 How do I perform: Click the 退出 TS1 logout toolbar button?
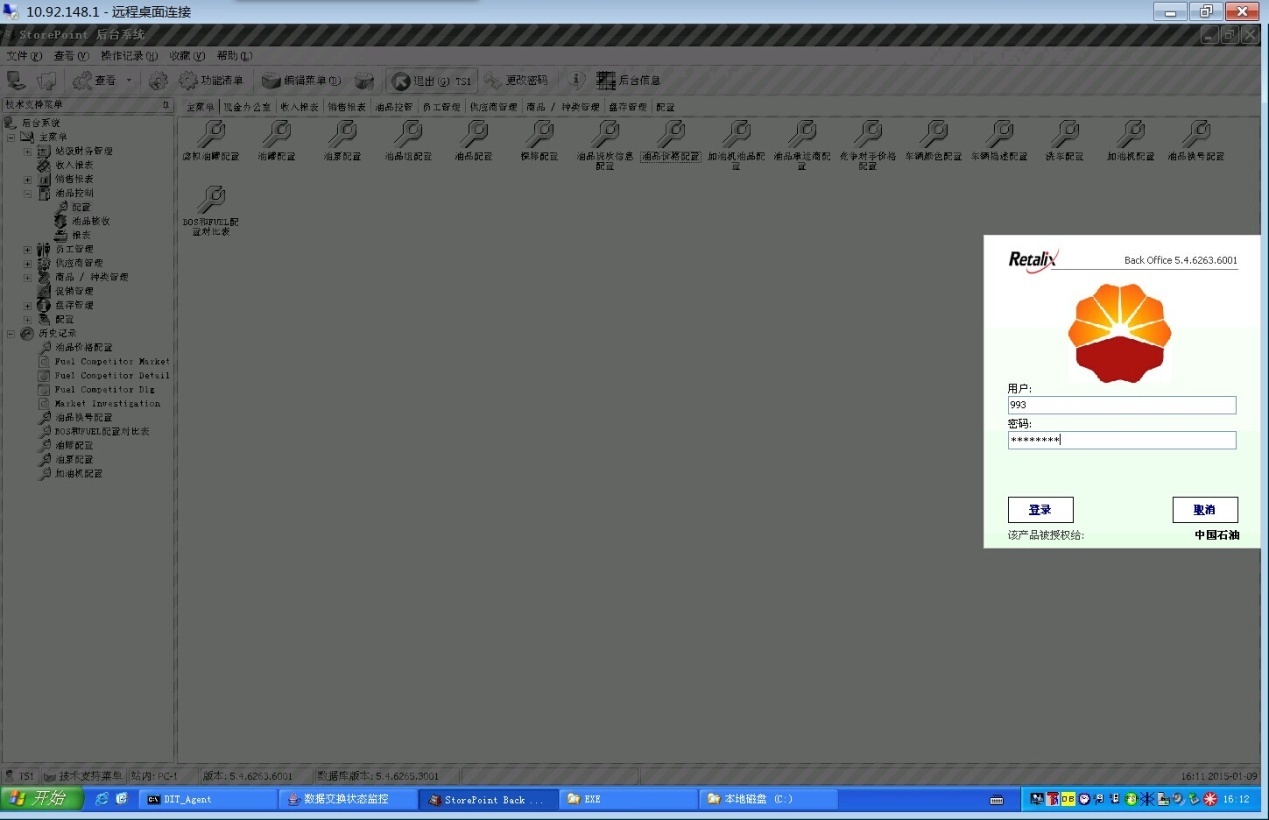[432, 80]
